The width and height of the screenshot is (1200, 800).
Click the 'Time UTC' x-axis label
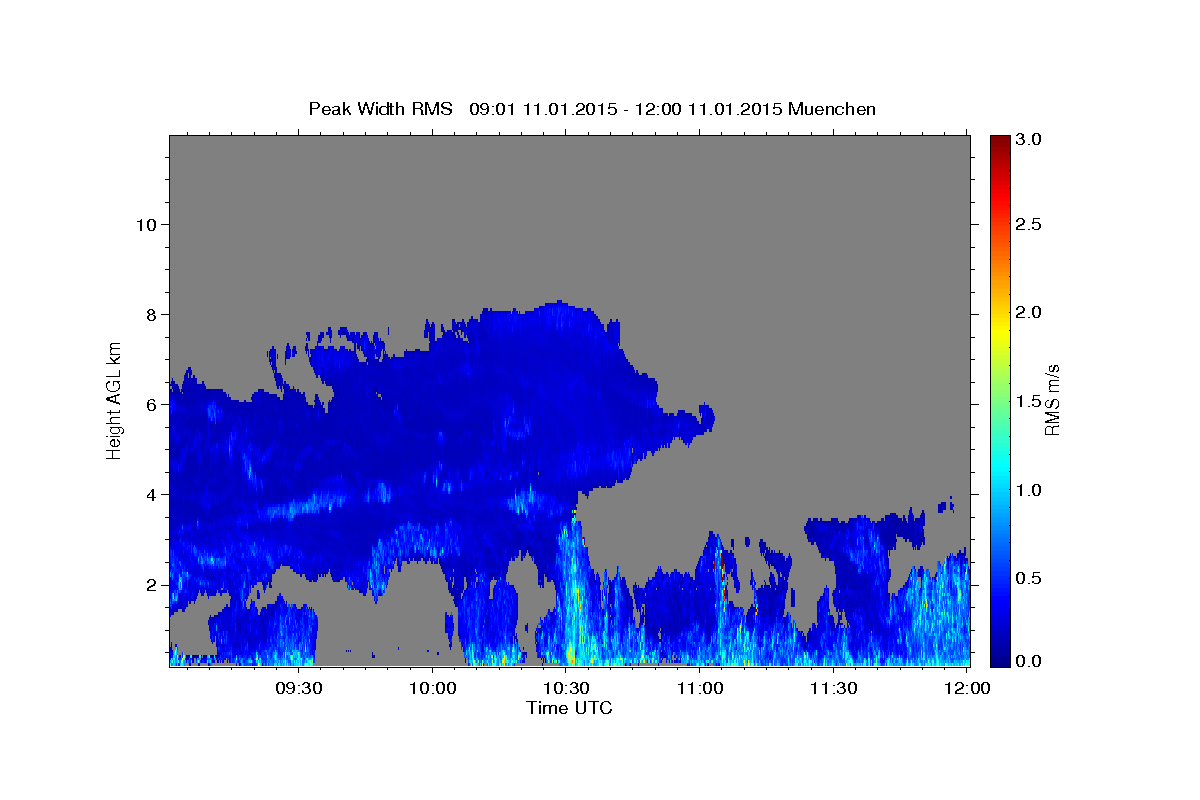coord(569,708)
